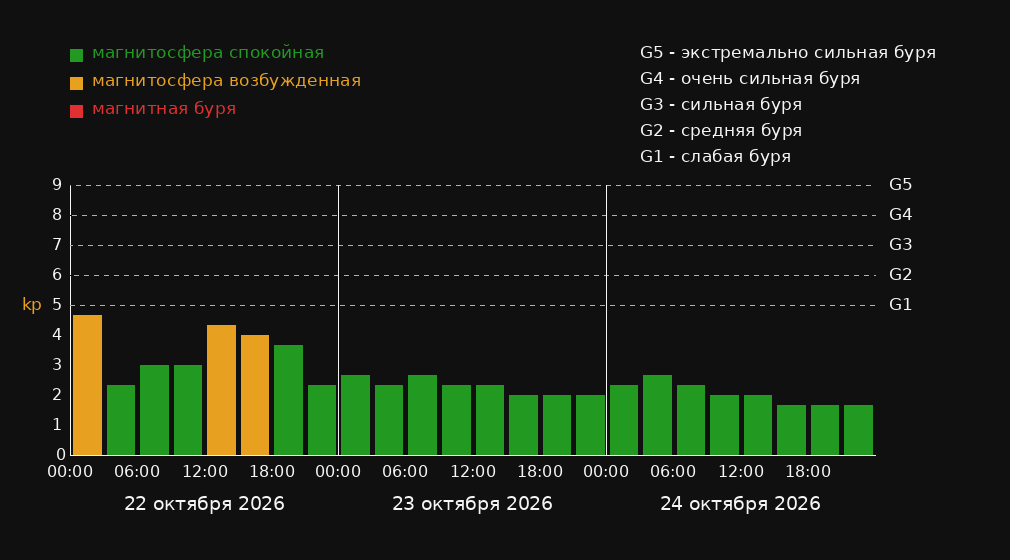Click the y-axis value "0"
Image resolution: width=1010 pixels, height=560 pixels.
(61, 454)
